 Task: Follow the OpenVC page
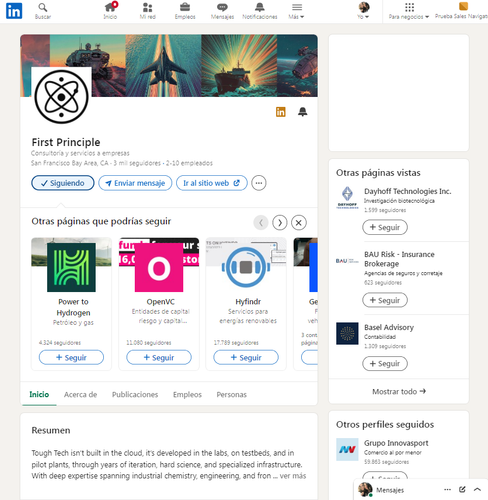[x=159, y=357]
